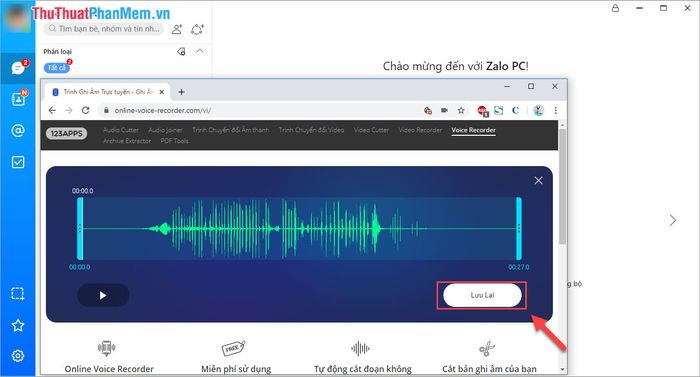Open Voice Recorder menu item
The image size is (700, 377).
click(473, 130)
